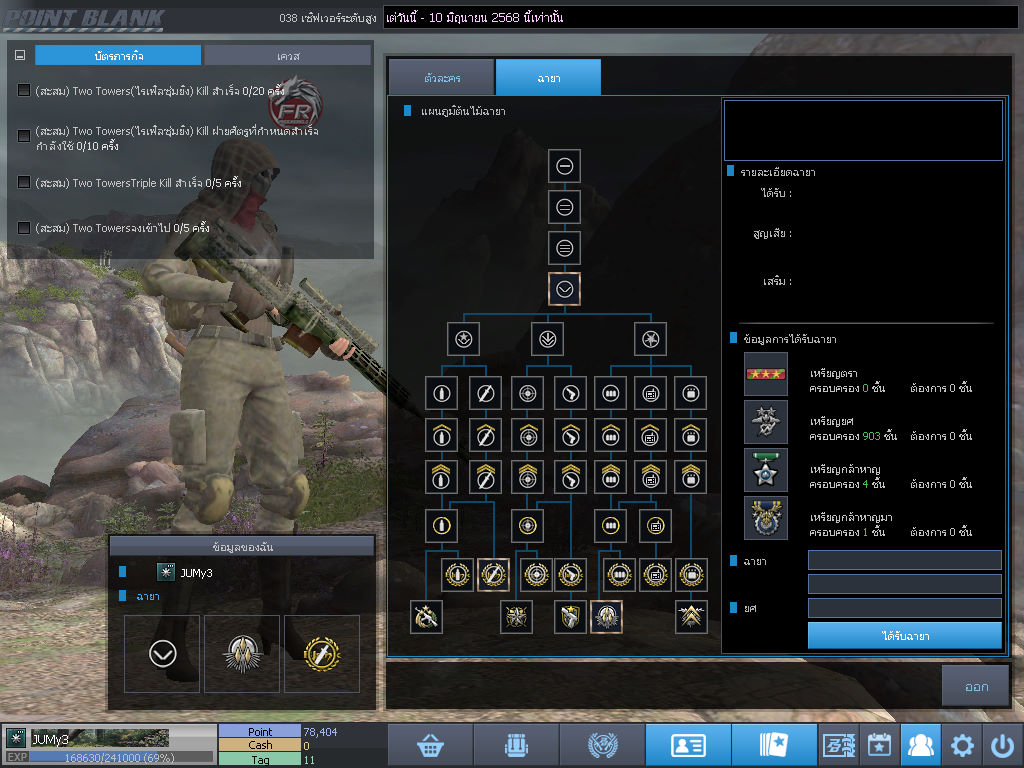The image size is (1024, 768).
Task: Select the double-chevron knife title icon
Action: click(485, 477)
